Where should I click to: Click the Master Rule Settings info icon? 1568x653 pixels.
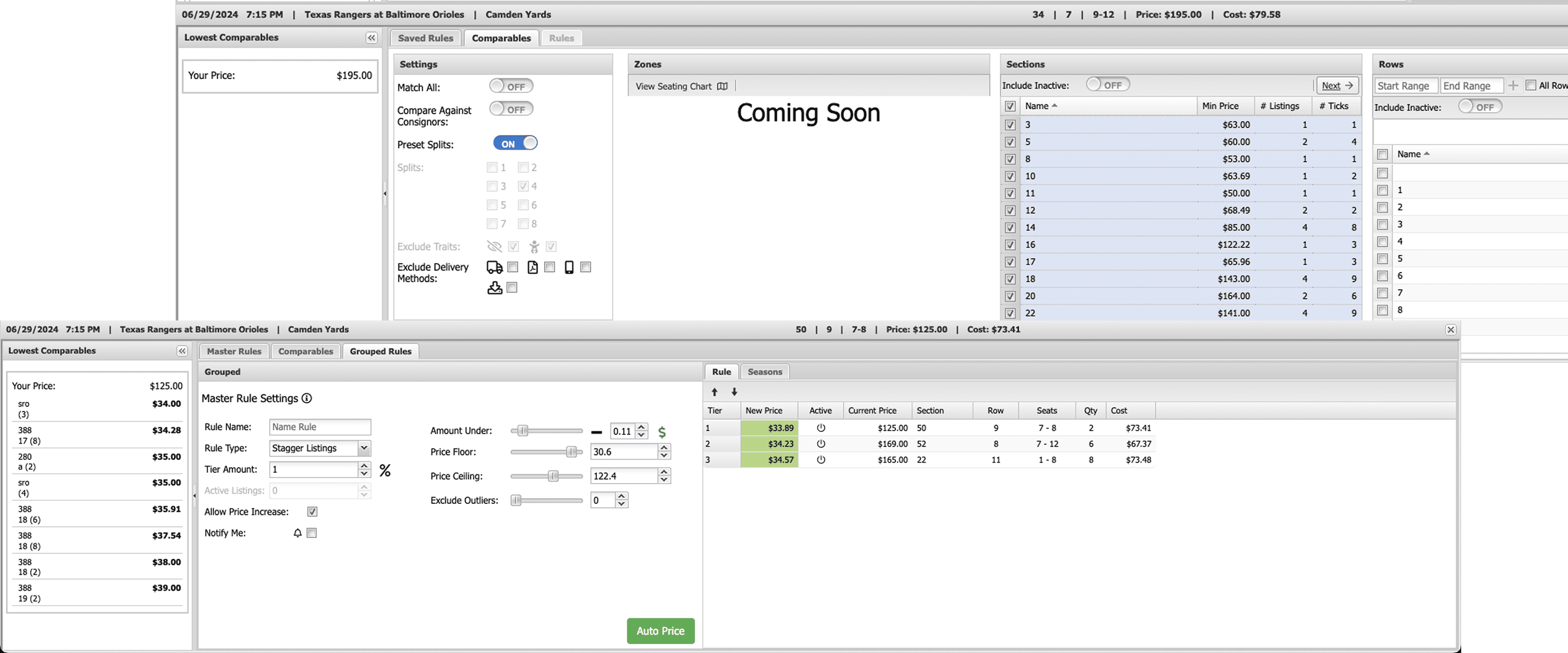click(307, 398)
